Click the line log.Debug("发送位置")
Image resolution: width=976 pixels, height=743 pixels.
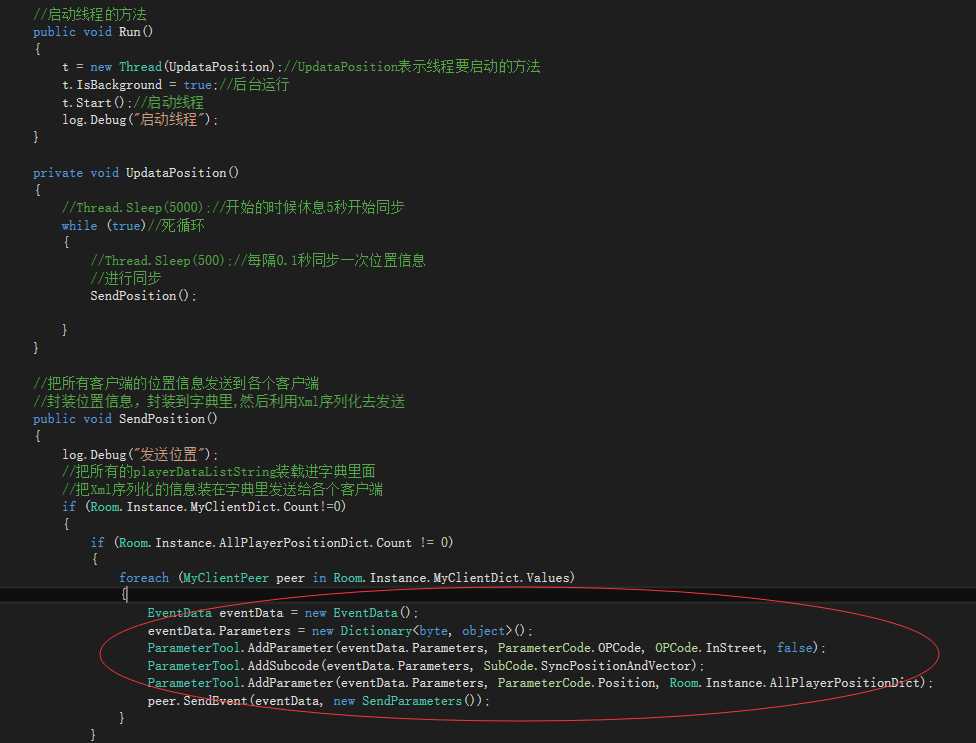(x=140, y=454)
